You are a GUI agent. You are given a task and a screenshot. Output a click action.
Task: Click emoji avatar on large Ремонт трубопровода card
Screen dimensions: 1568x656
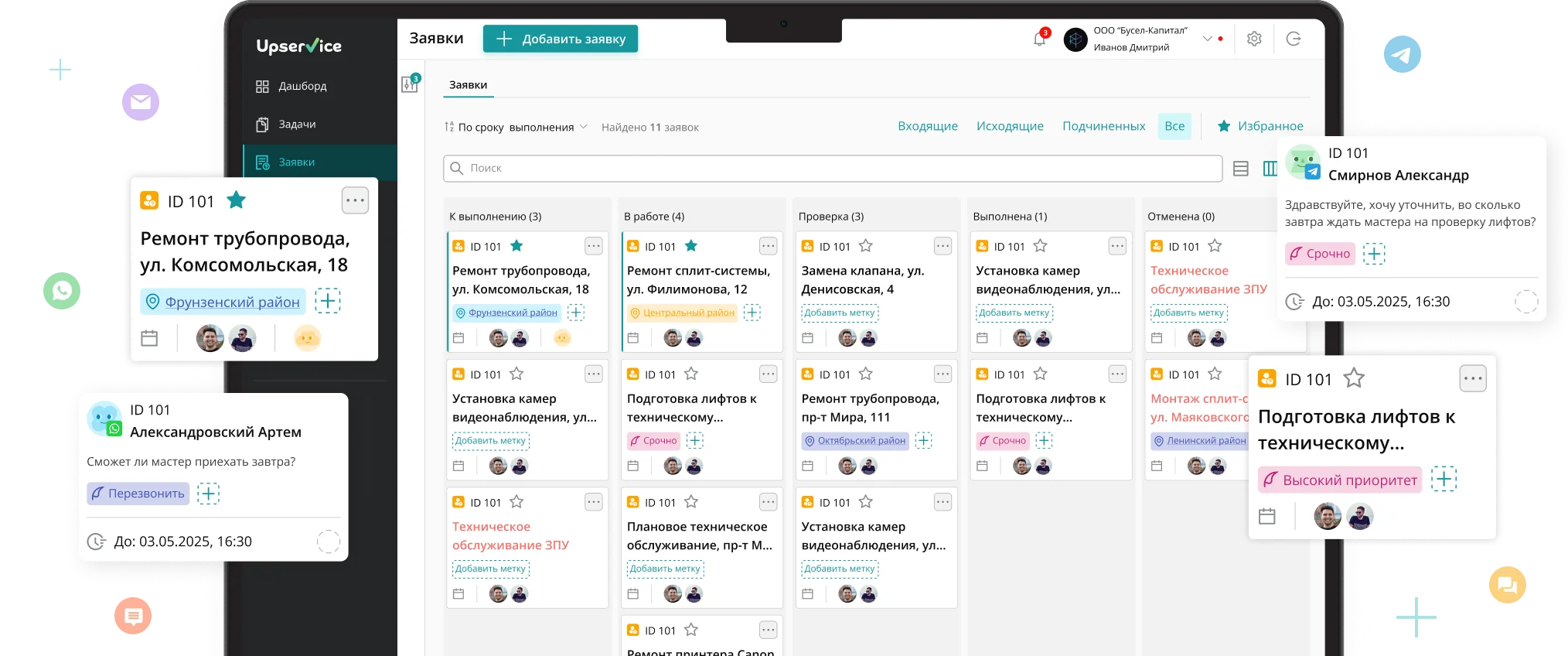pyautogui.click(x=307, y=338)
